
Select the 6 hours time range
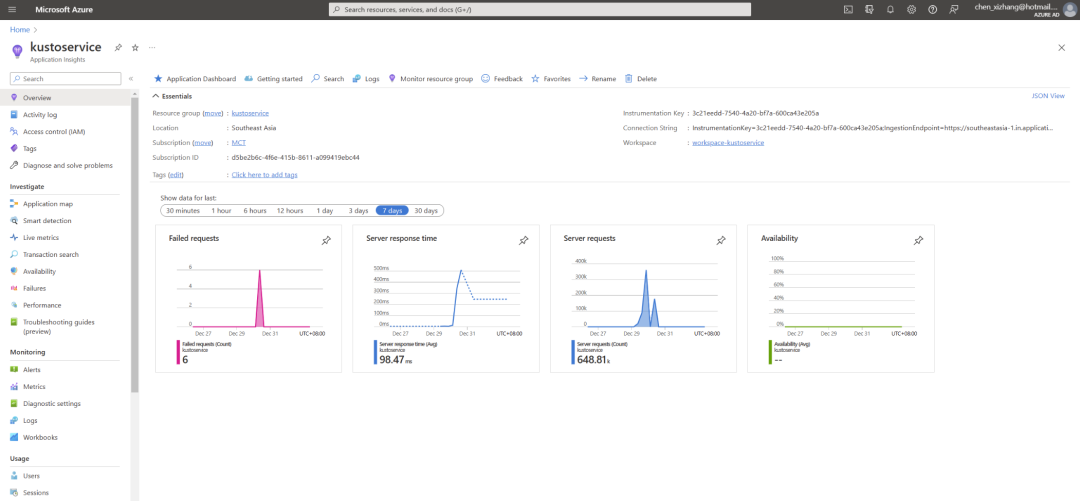pyautogui.click(x=255, y=210)
